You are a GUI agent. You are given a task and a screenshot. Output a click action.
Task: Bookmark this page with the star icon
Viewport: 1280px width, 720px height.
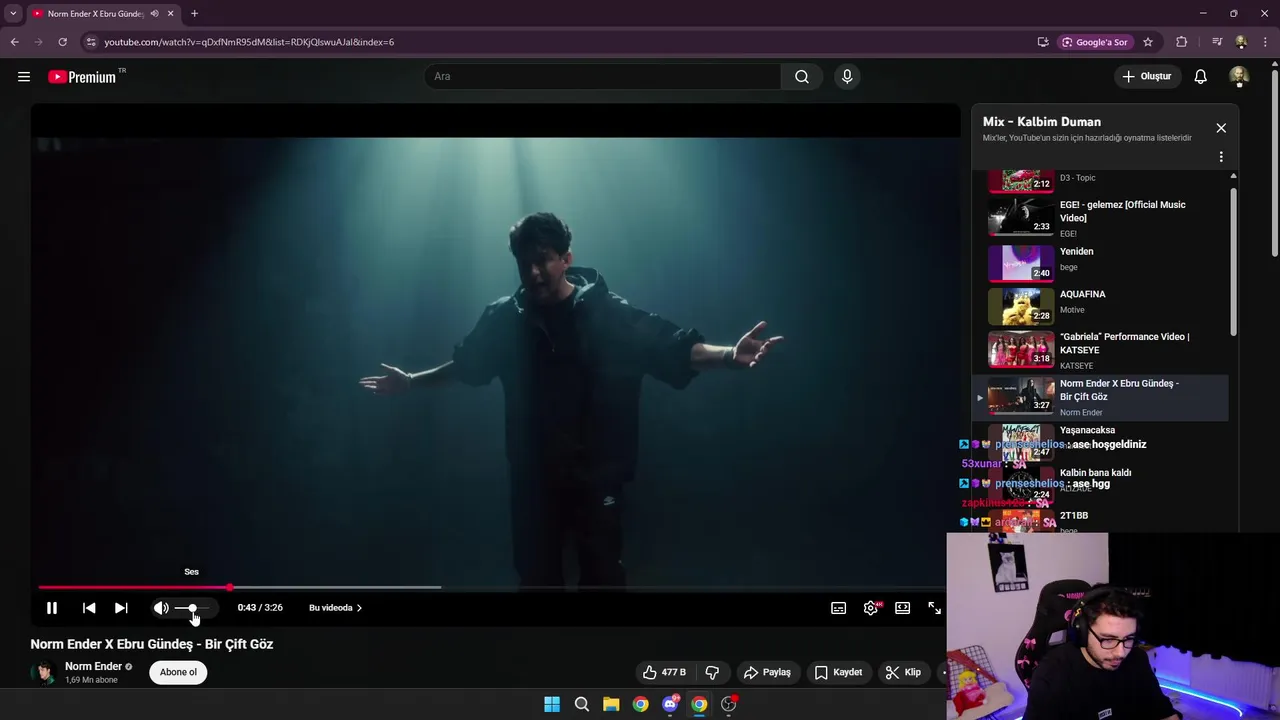click(1148, 42)
